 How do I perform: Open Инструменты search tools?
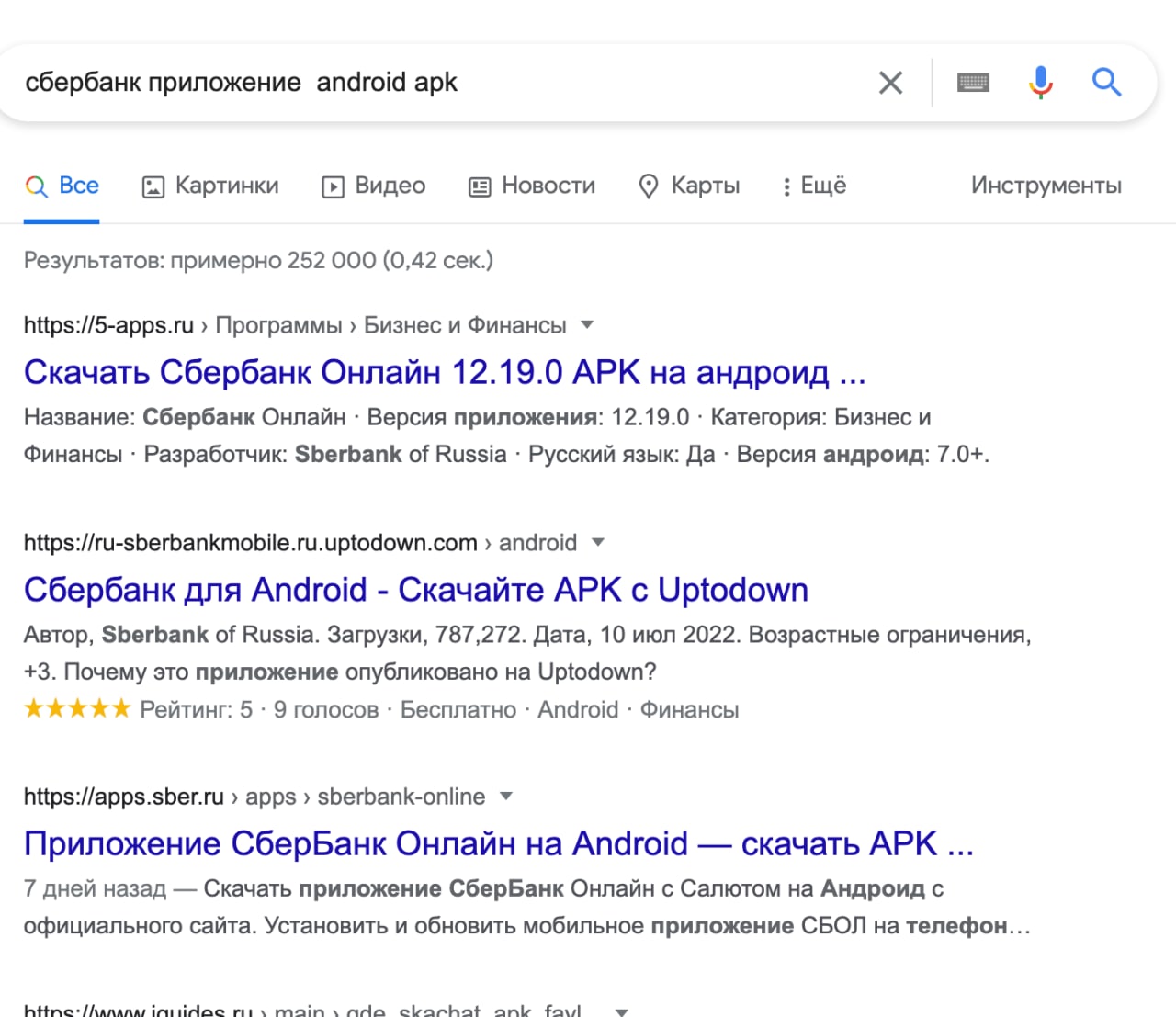(1046, 186)
